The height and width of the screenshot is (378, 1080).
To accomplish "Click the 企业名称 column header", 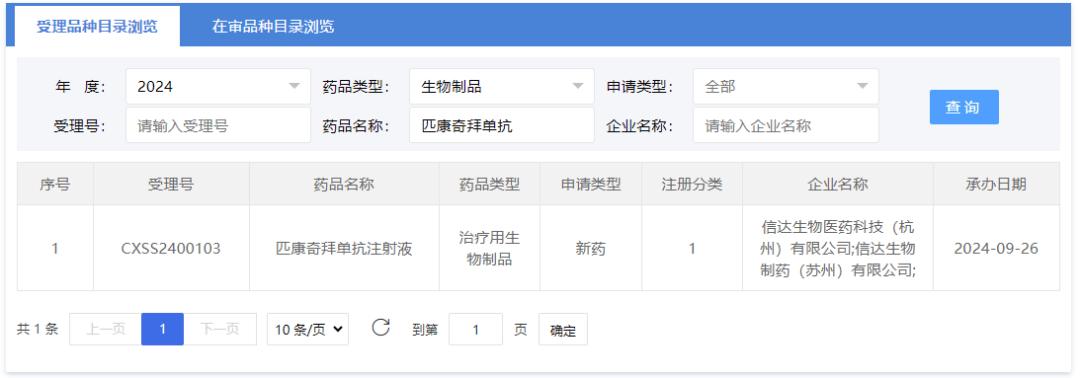I will (x=838, y=184).
